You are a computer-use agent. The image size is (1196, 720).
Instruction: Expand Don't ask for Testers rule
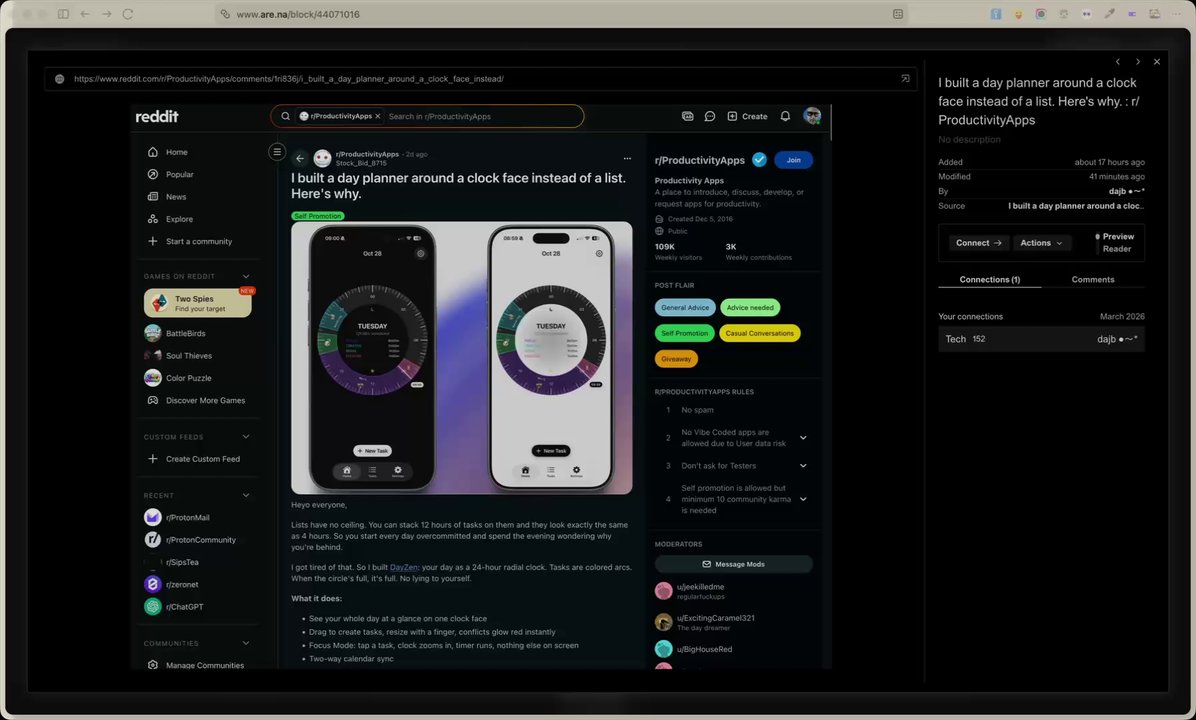click(x=803, y=465)
